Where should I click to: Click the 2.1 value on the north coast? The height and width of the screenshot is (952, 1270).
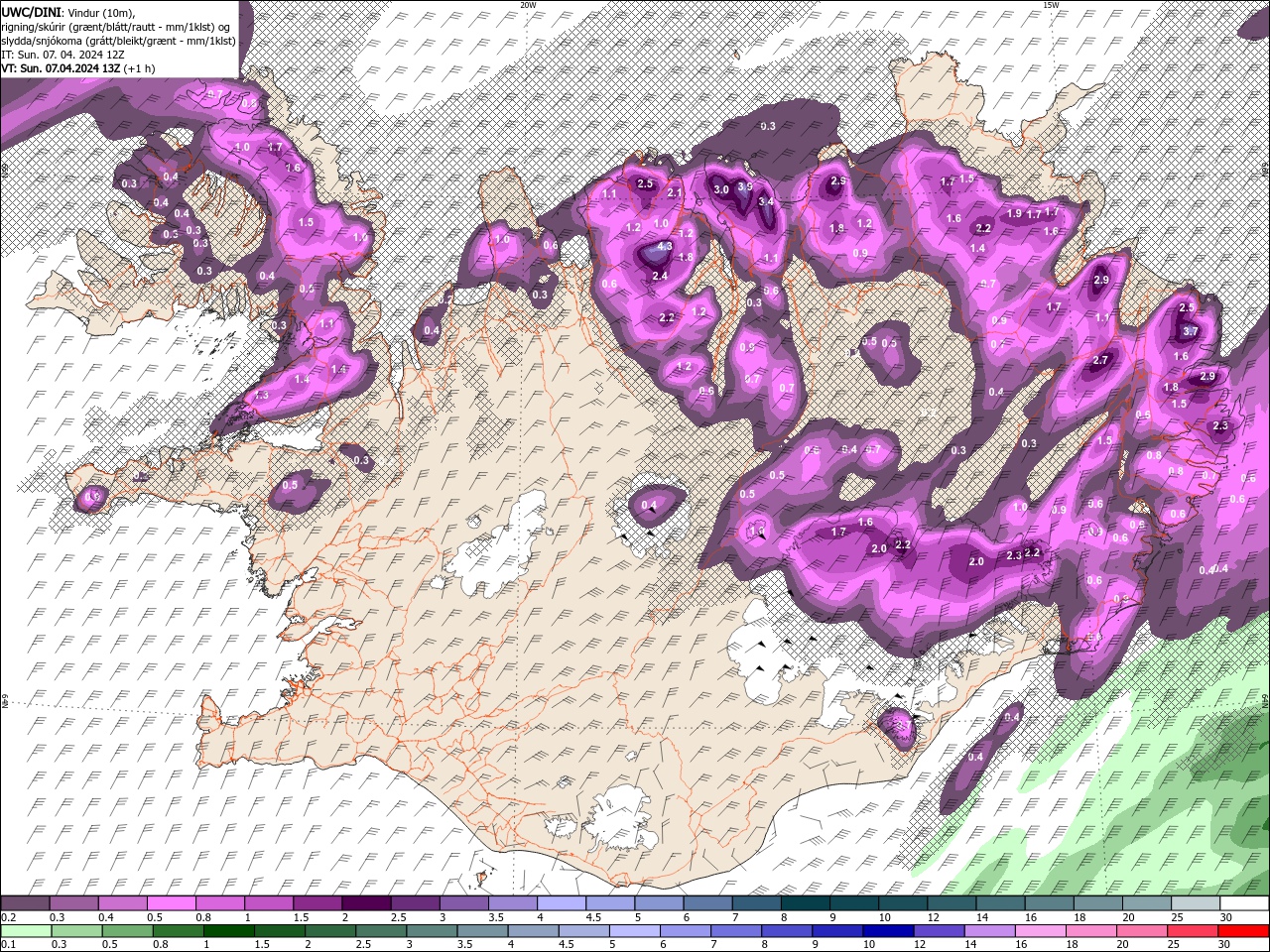(x=675, y=193)
